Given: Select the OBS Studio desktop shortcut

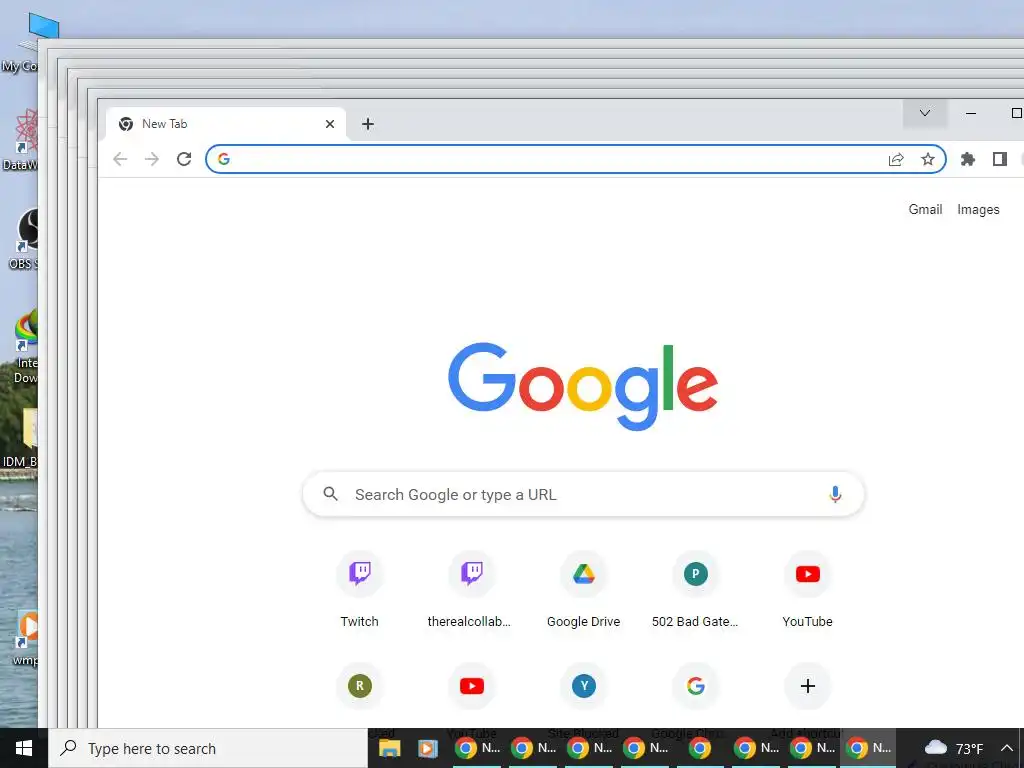Looking at the screenshot, I should pos(23,239).
